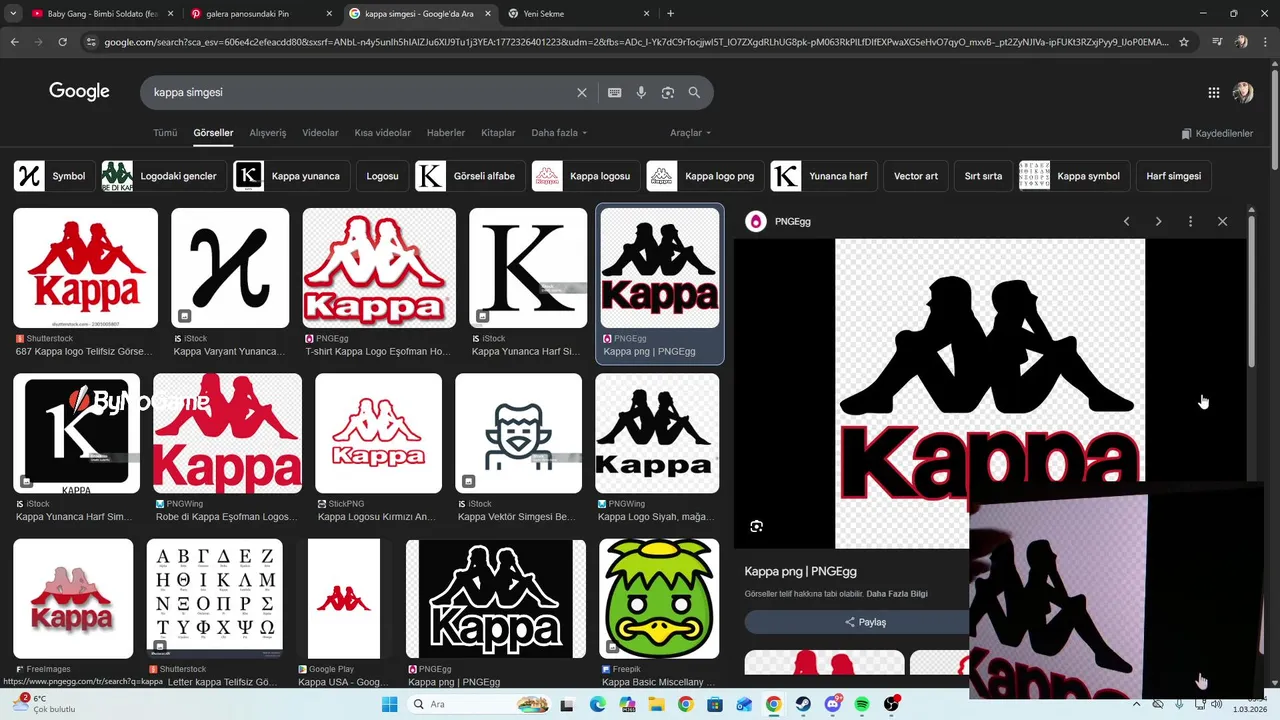Switch to the 'Alışveriş' tab
The height and width of the screenshot is (720, 1280).
pos(268,133)
